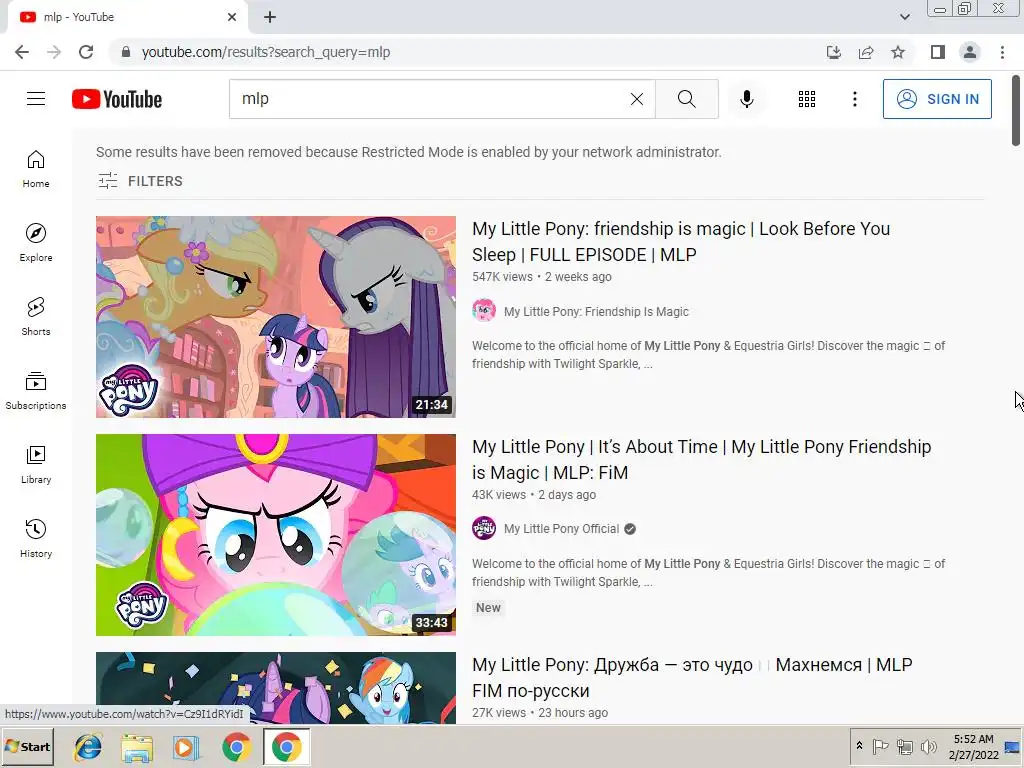This screenshot has height=768, width=1024.
Task: Toggle the Chrome side panel
Action: (938, 52)
